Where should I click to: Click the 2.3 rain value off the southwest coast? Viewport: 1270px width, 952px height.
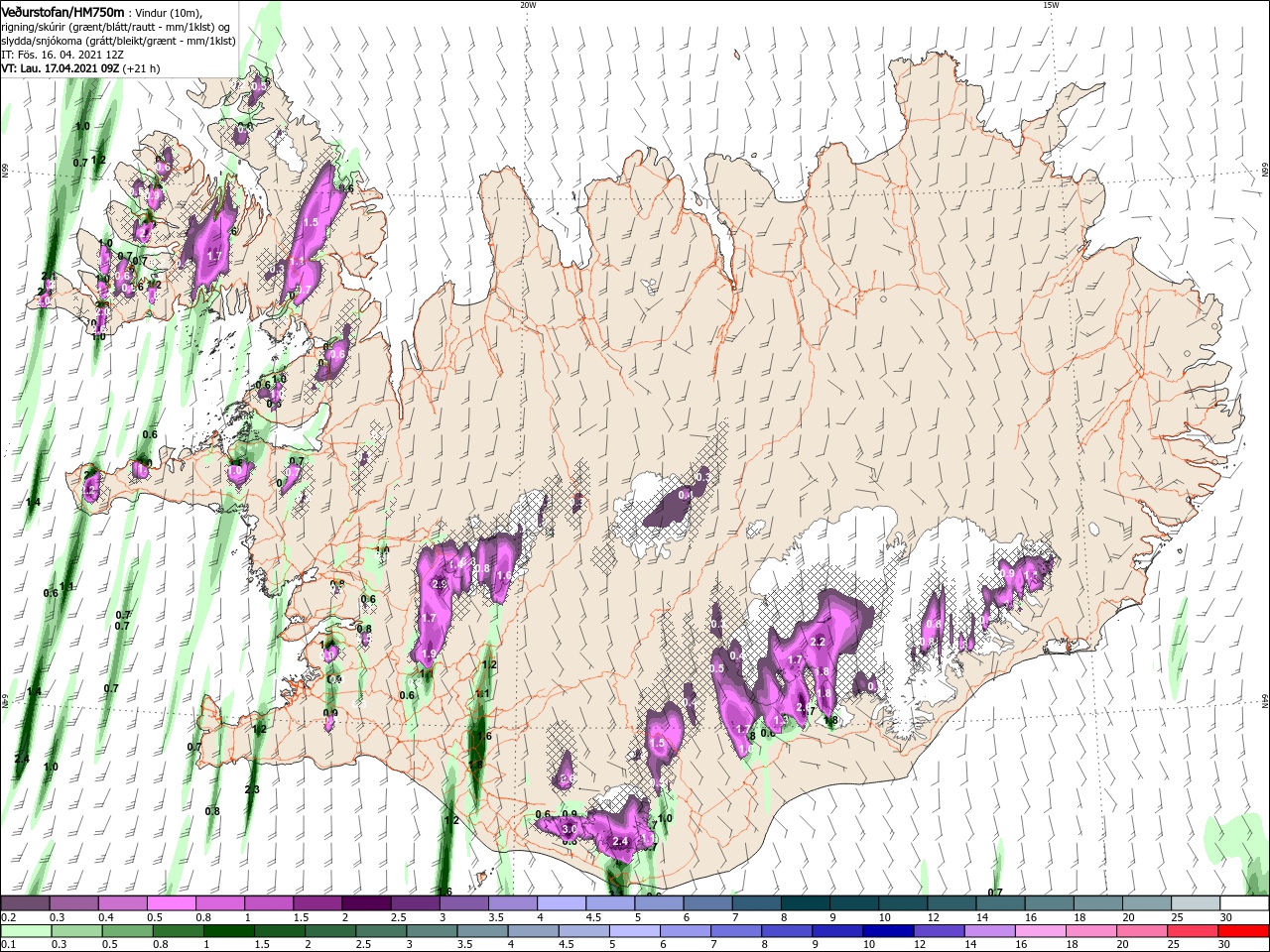(x=252, y=789)
